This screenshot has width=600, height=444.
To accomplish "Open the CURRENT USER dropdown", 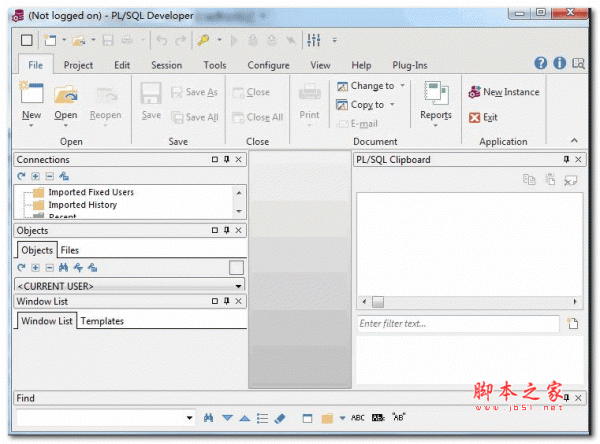I will tap(238, 286).
